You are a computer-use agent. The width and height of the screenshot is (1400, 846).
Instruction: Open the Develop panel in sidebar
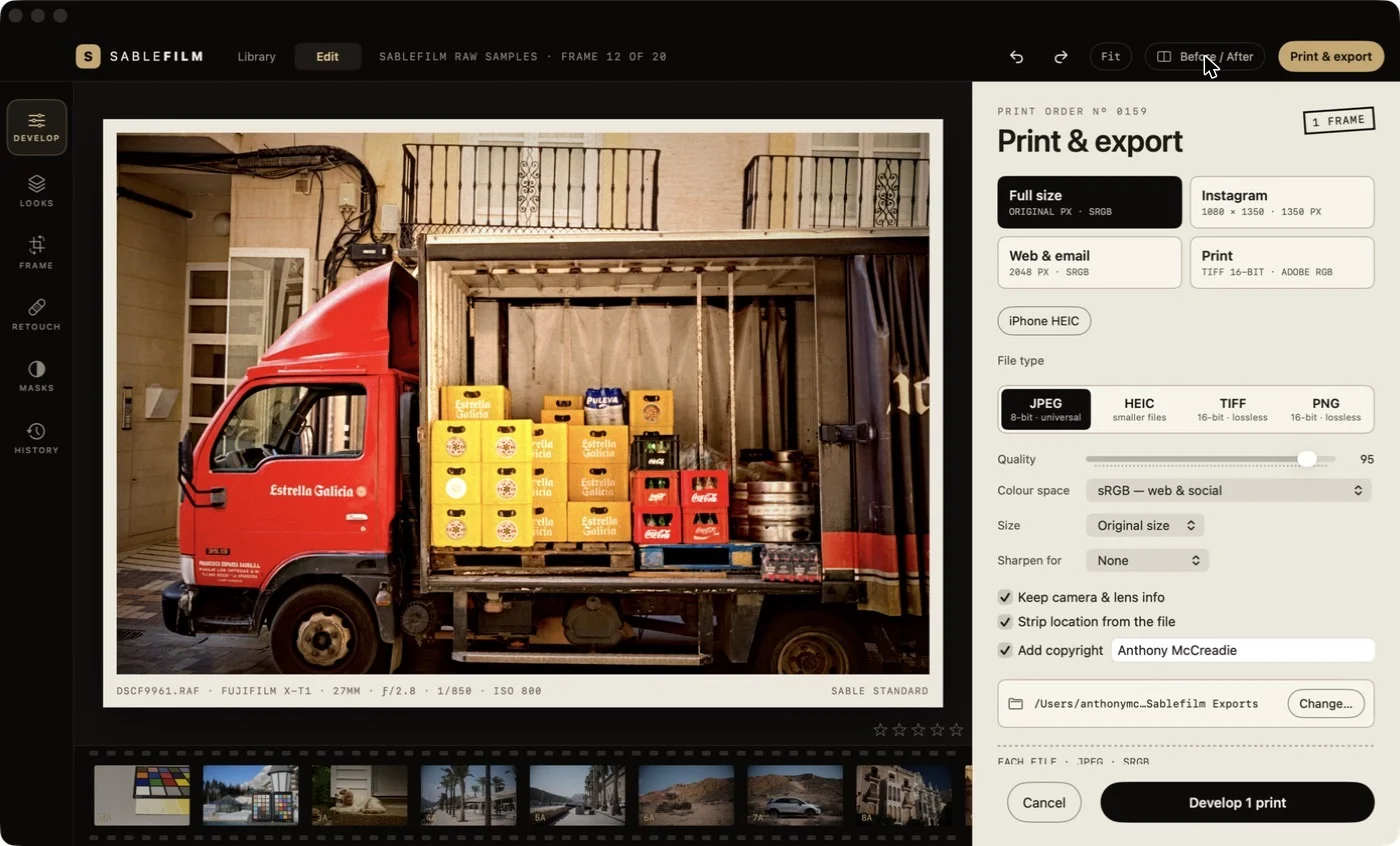click(x=37, y=127)
